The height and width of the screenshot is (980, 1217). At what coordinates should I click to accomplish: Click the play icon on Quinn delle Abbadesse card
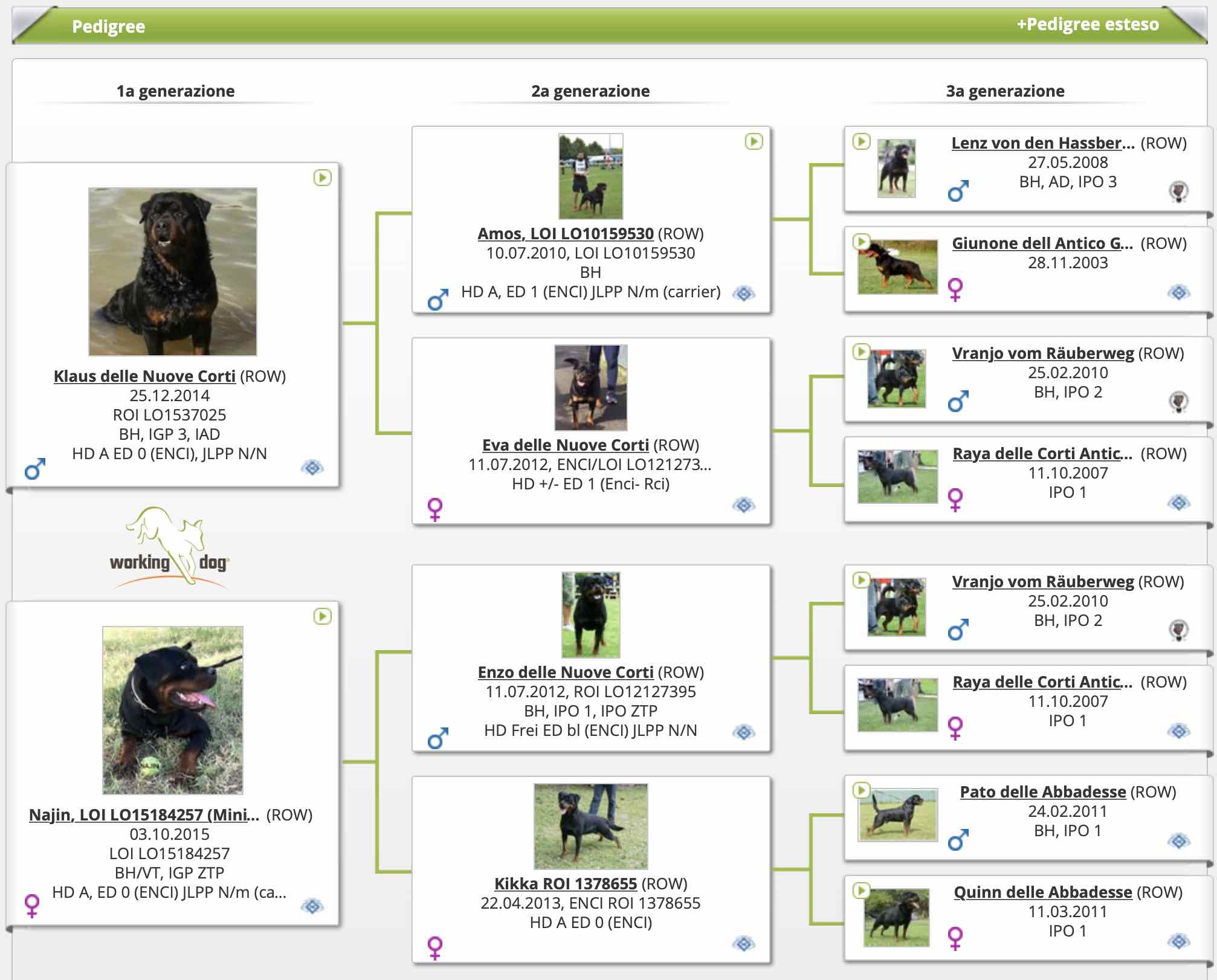point(861,891)
